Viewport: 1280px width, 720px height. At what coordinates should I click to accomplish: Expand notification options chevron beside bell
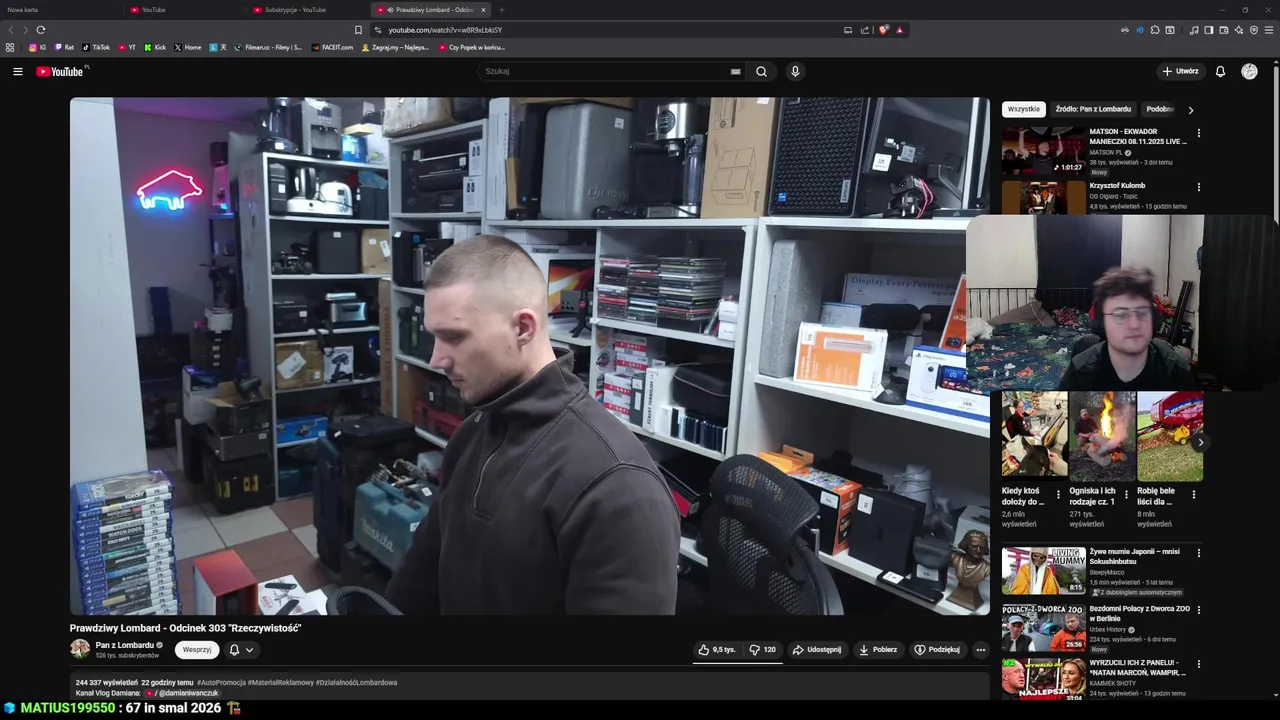tap(249, 650)
